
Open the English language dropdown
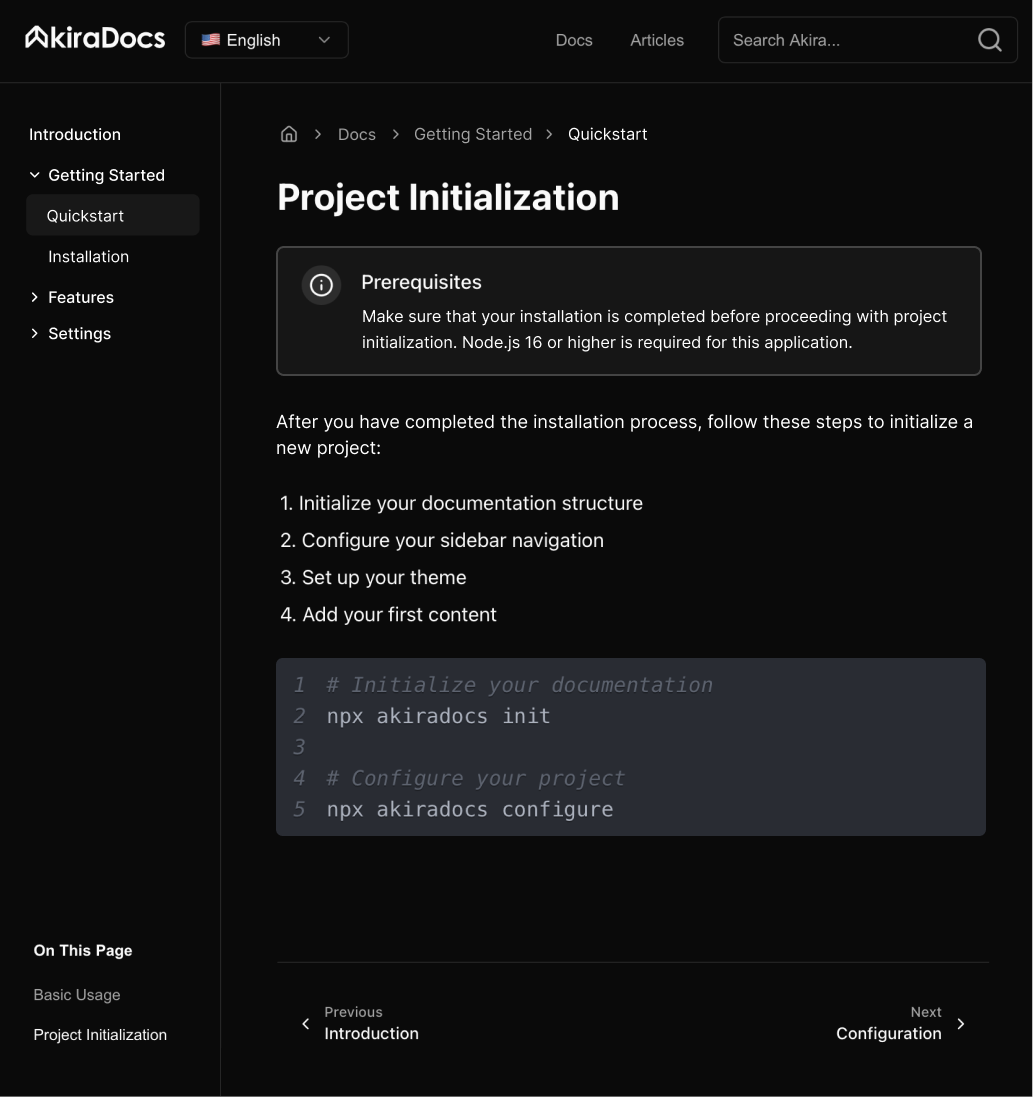tap(266, 40)
